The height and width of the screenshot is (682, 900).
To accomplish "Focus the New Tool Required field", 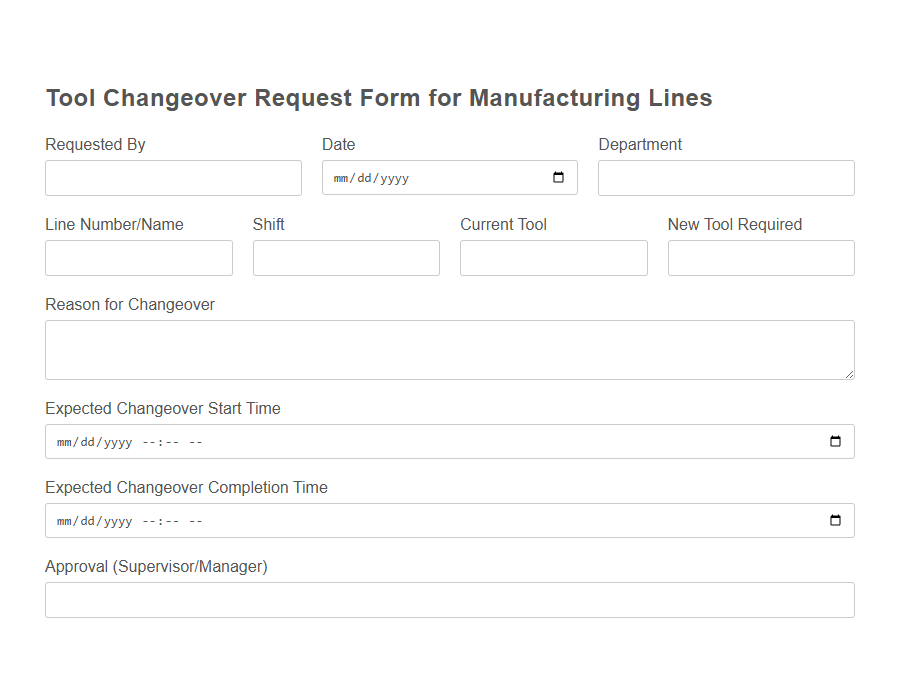I will pyautogui.click(x=760, y=257).
